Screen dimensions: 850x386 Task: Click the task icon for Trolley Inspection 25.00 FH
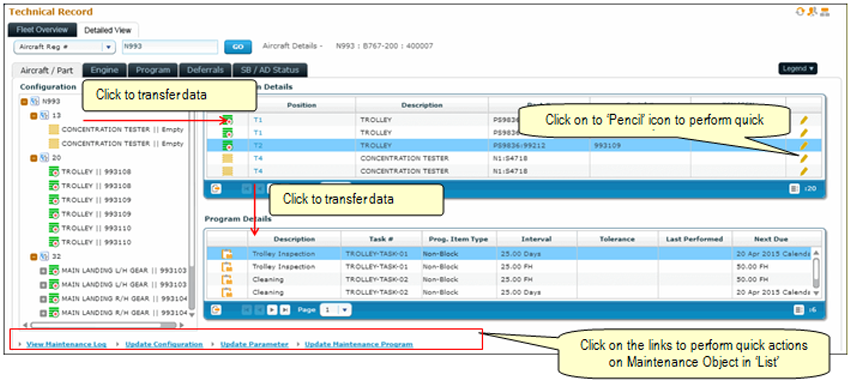pos(227,266)
